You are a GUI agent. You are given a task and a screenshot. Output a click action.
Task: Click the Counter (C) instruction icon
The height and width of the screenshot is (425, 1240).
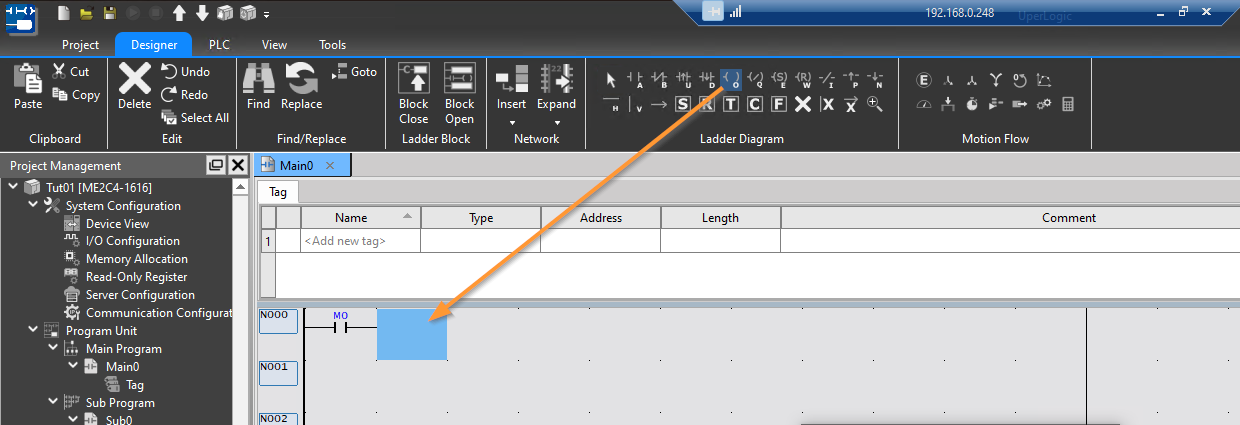tap(755, 104)
